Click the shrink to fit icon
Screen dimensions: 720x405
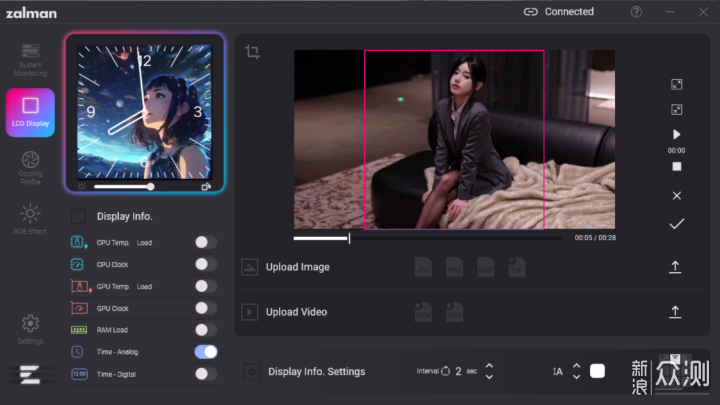tap(676, 110)
